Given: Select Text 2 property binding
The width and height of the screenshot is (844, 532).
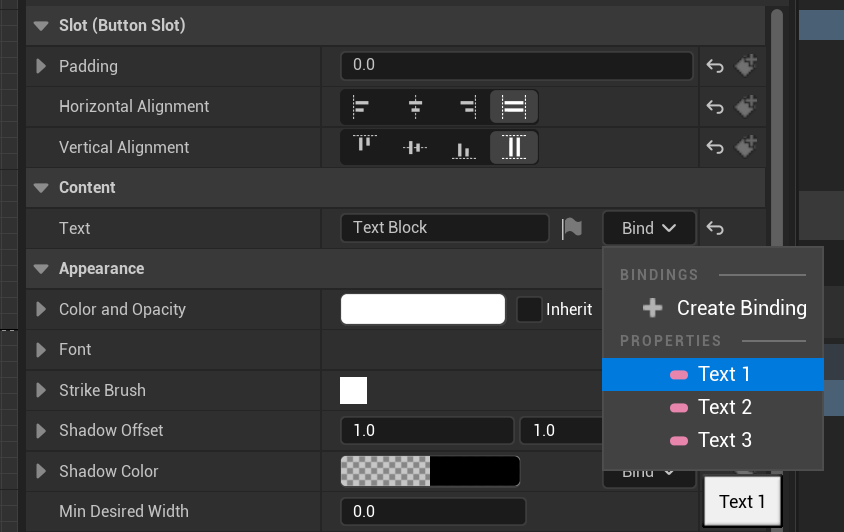Looking at the screenshot, I should pyautogui.click(x=712, y=407).
